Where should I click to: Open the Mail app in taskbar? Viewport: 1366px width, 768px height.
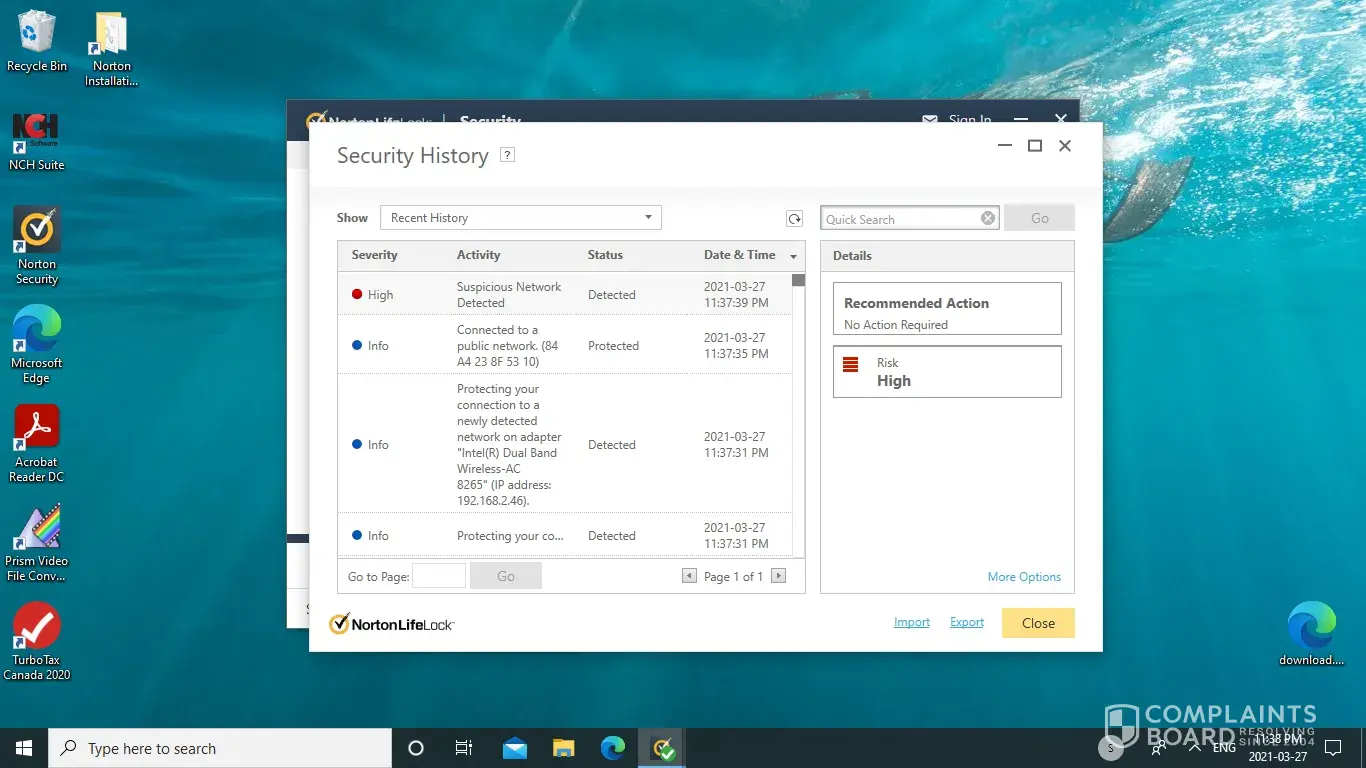click(515, 748)
